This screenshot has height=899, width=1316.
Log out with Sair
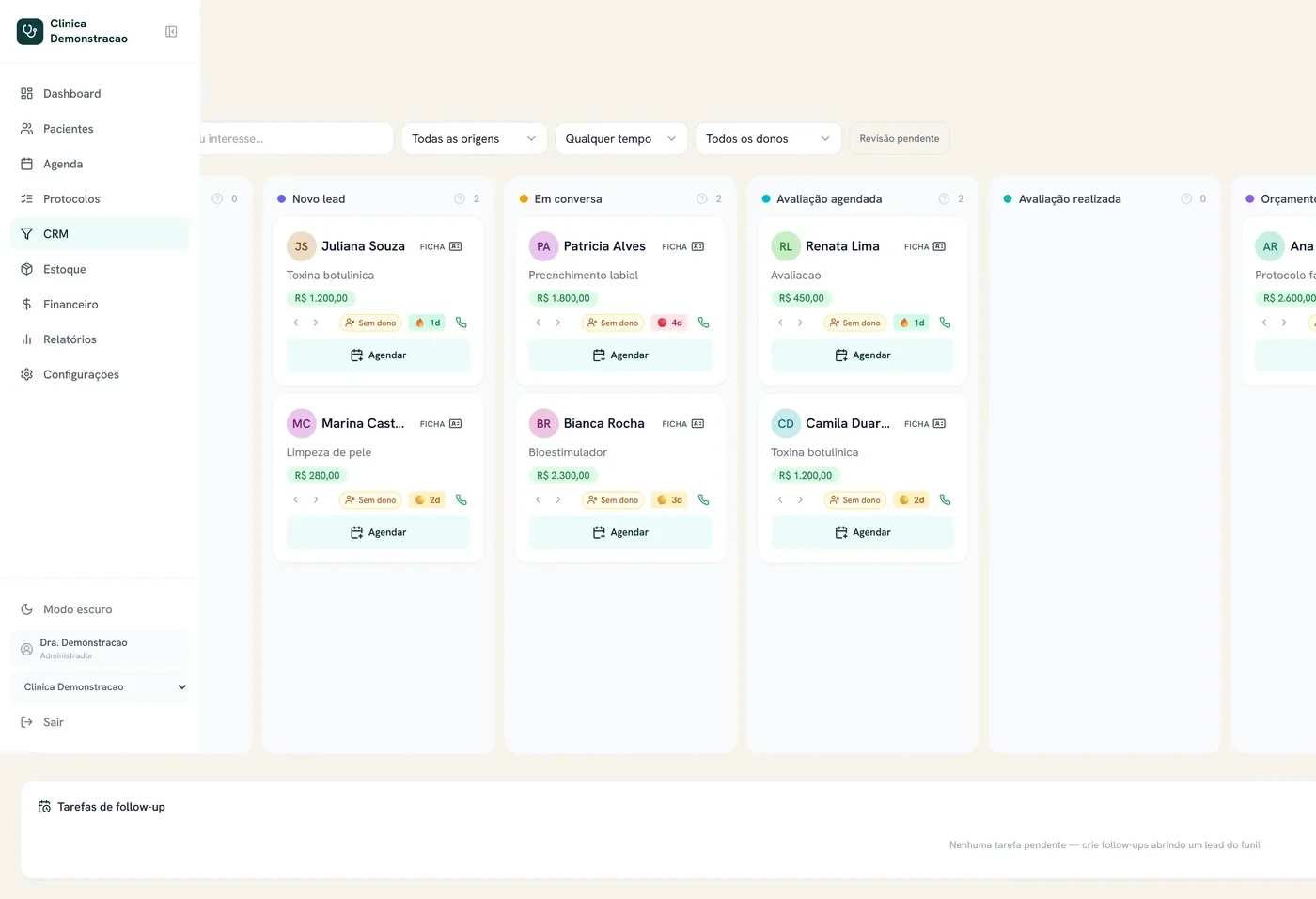click(100, 722)
